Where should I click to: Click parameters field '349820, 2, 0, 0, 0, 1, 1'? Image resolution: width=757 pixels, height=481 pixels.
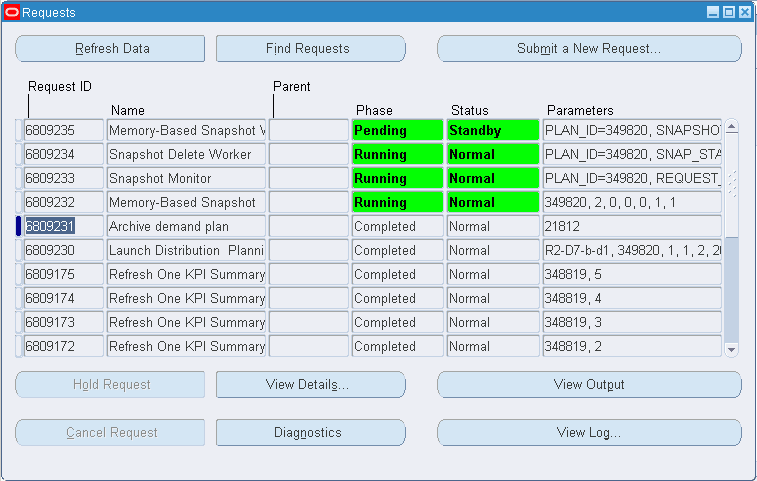(x=632, y=202)
